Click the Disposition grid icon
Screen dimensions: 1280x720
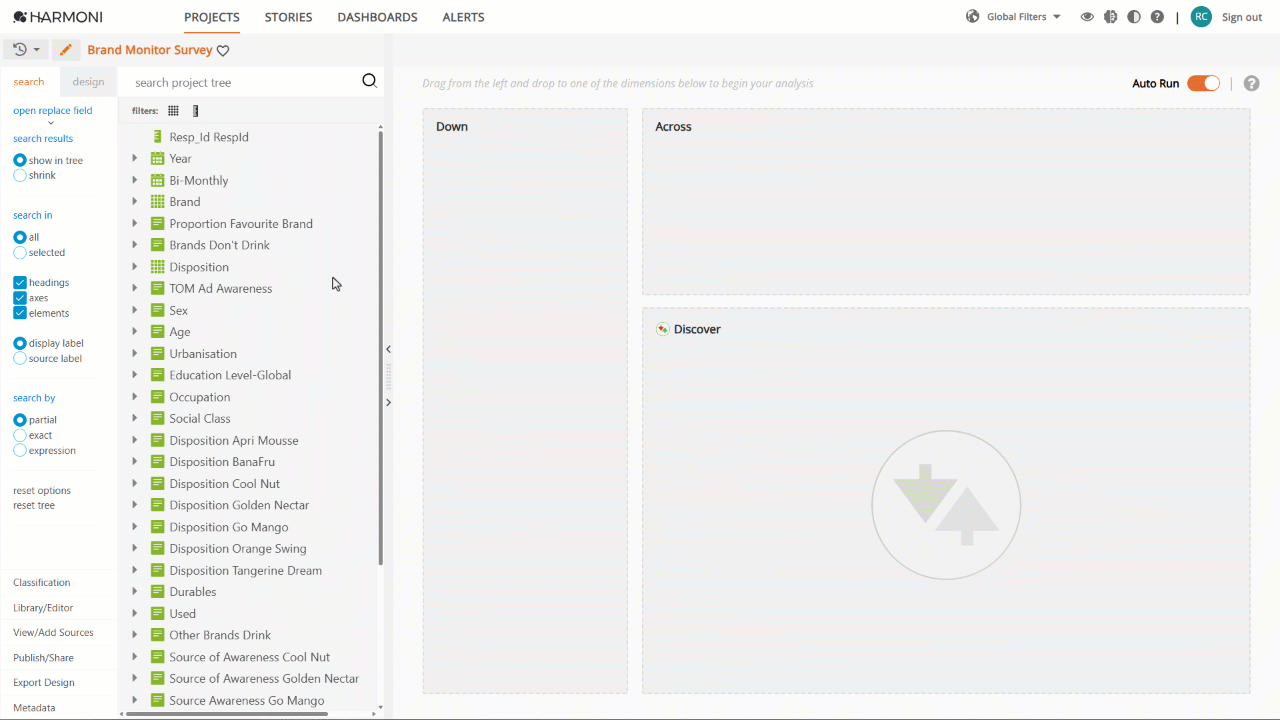pyautogui.click(x=157, y=267)
